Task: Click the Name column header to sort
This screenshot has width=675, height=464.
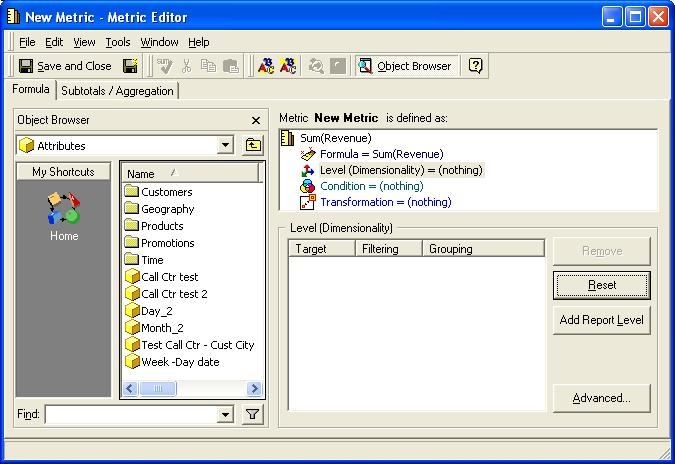Action: pos(150,174)
